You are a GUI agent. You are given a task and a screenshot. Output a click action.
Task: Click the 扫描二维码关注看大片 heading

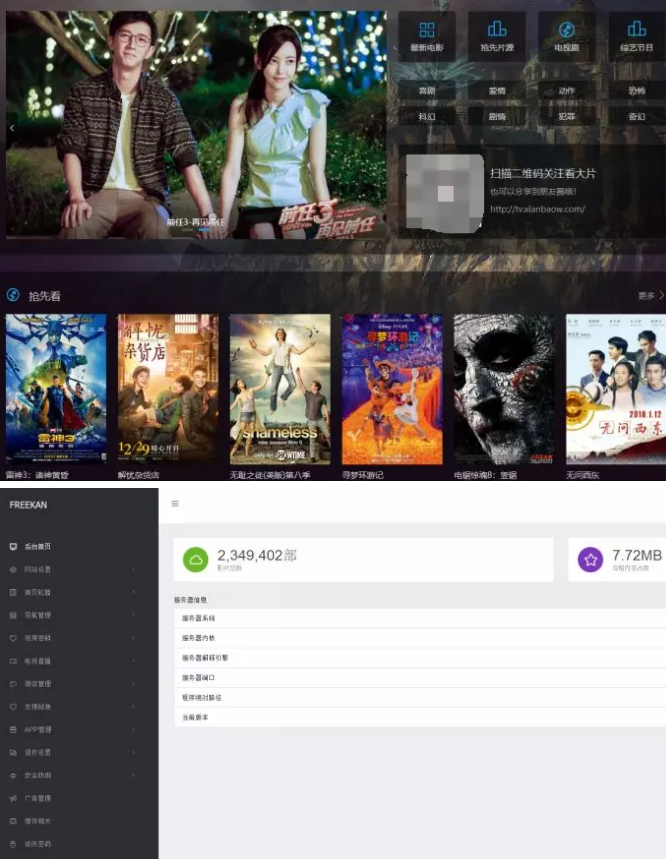point(542,174)
